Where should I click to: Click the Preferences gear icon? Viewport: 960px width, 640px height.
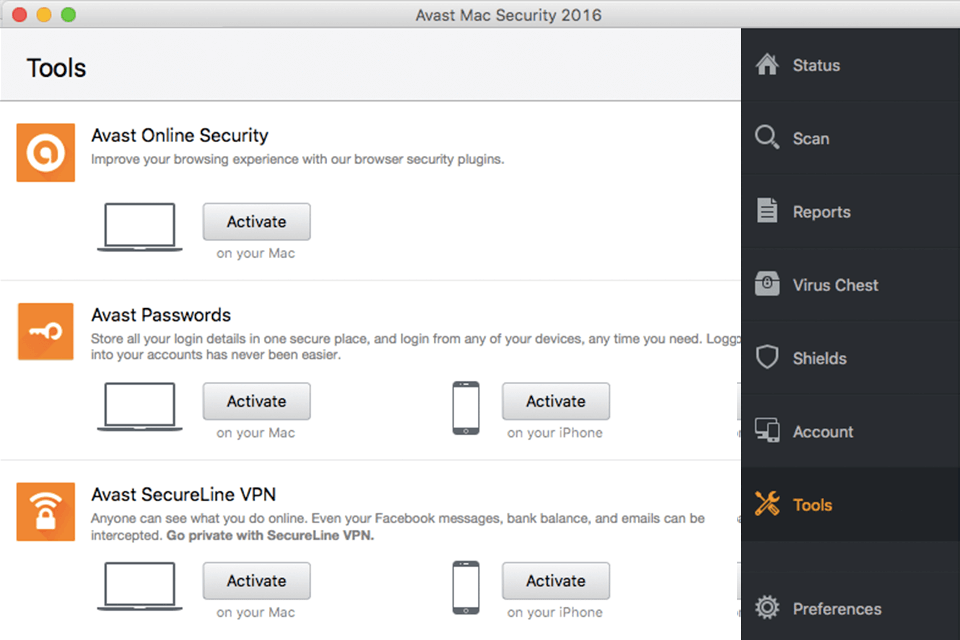(767, 608)
